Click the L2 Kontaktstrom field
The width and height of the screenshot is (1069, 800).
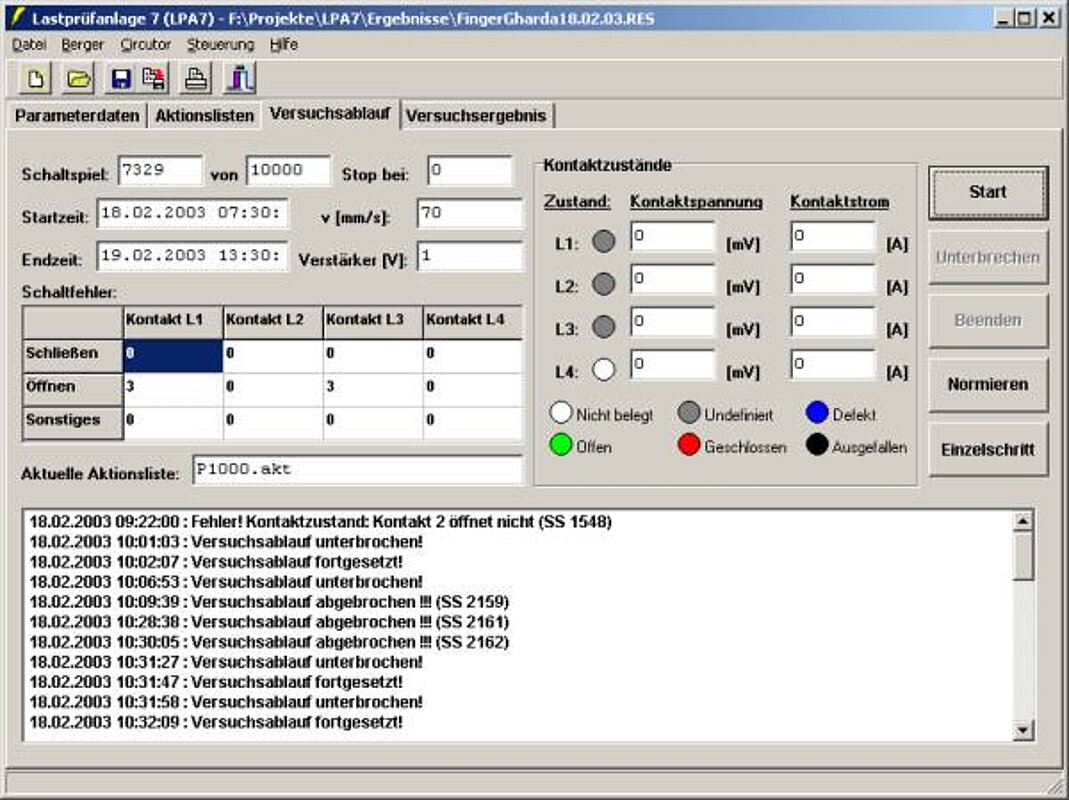pyautogui.click(x=833, y=279)
